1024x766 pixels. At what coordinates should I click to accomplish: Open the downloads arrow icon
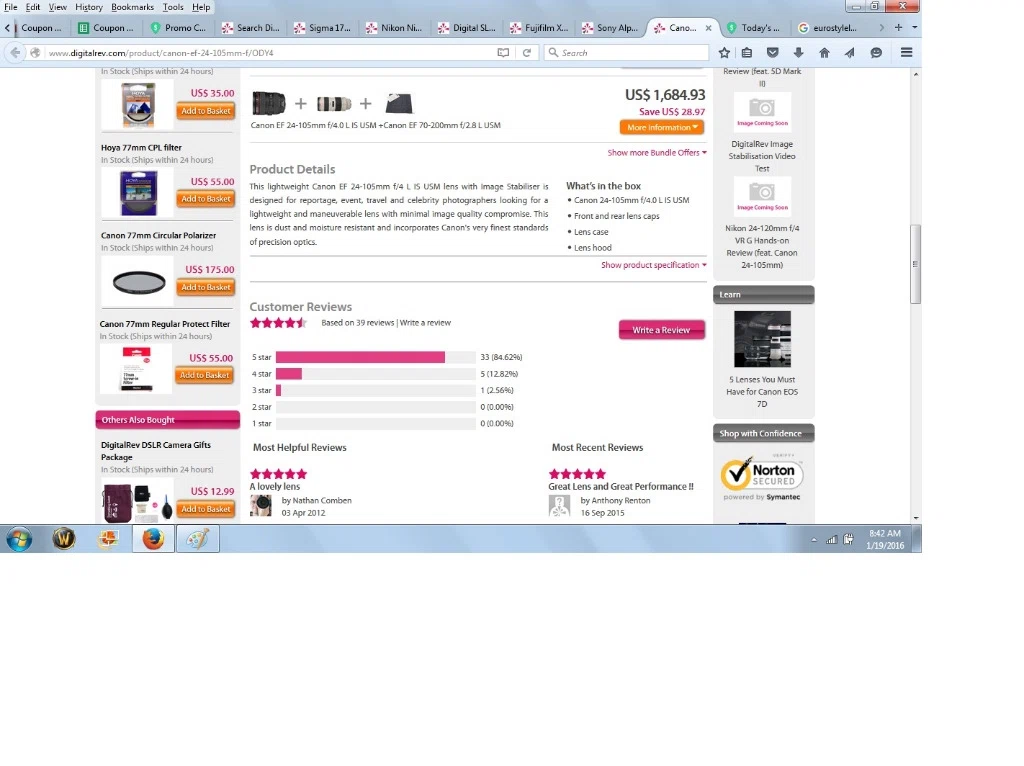point(798,53)
